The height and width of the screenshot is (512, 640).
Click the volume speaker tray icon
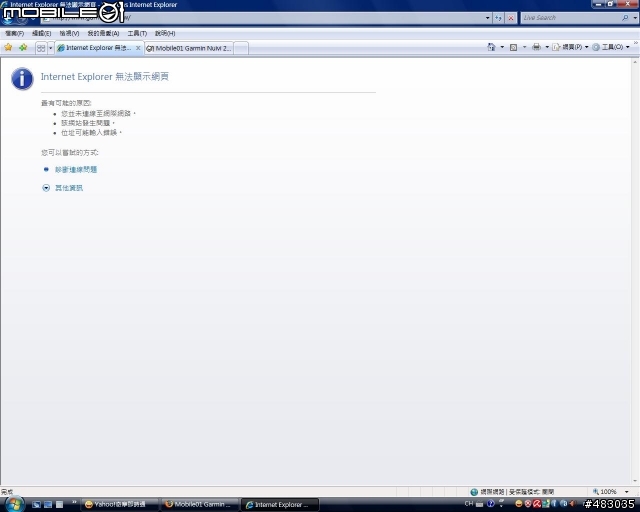[572, 504]
